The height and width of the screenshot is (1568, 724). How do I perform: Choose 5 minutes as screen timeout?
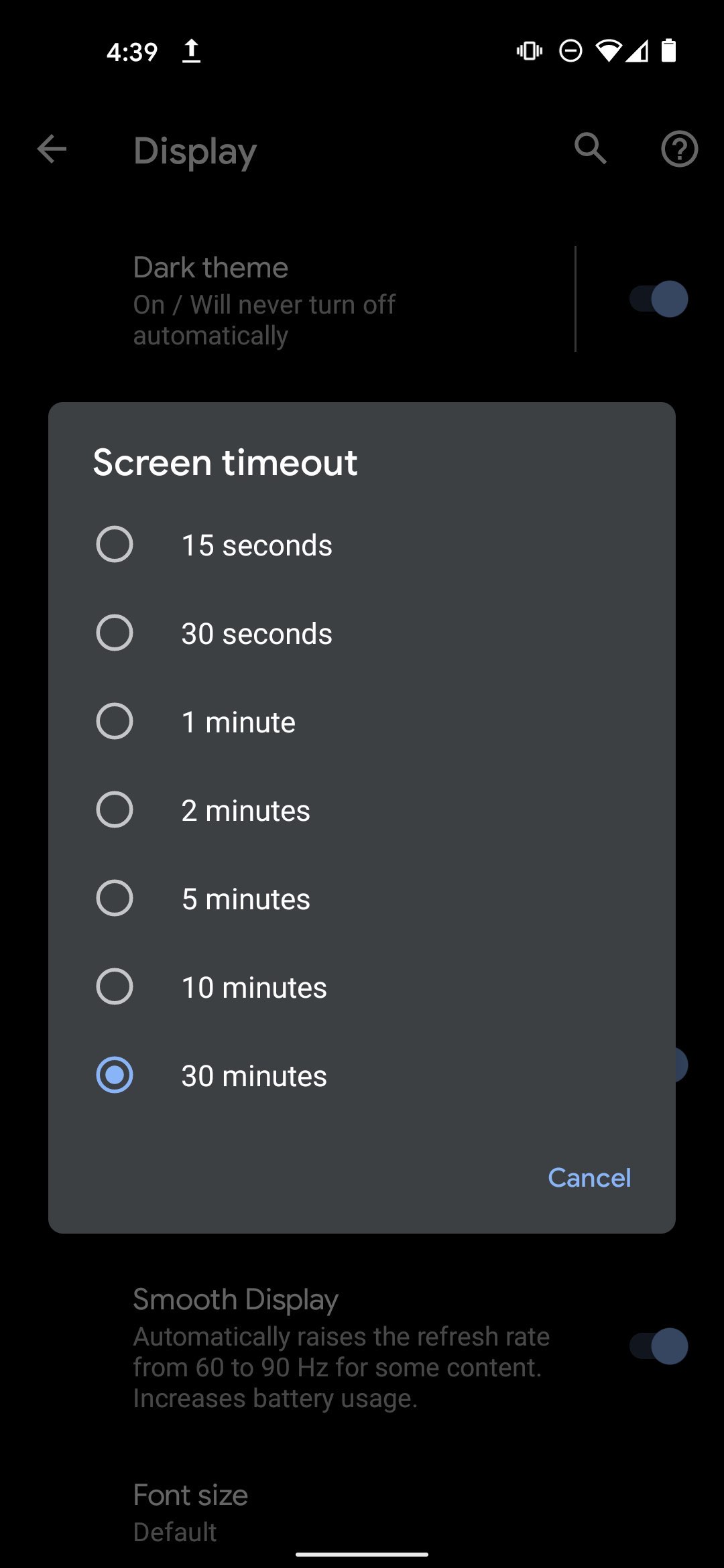tap(245, 898)
